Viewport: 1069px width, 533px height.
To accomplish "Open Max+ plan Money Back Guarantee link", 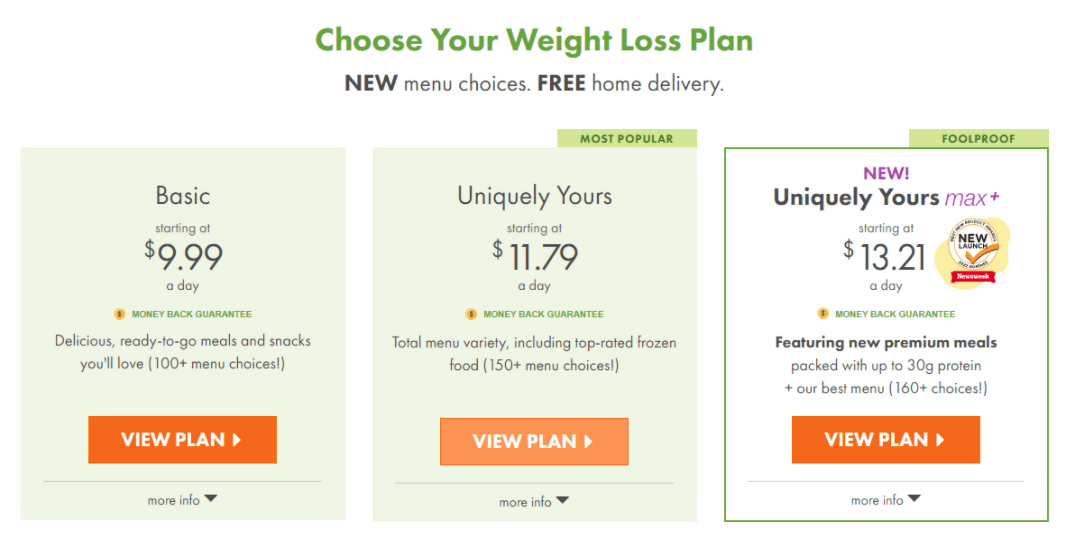I will pyautogui.click(x=895, y=314).
